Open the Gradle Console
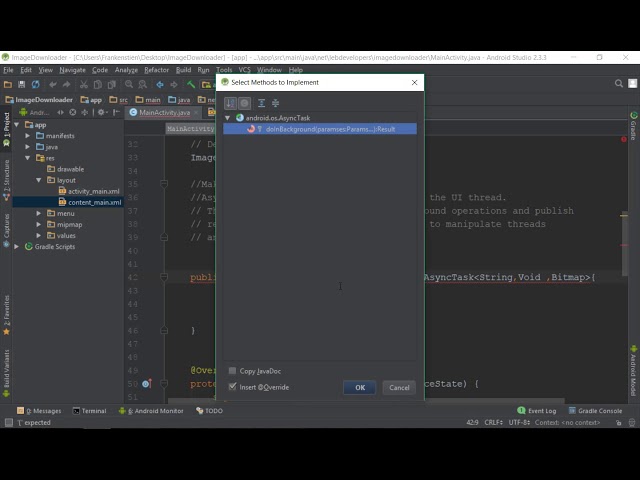 pyautogui.click(x=596, y=411)
